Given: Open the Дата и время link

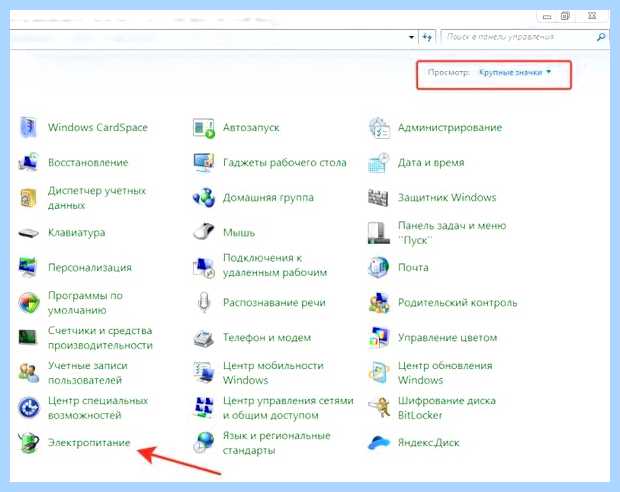Looking at the screenshot, I should tap(431, 163).
